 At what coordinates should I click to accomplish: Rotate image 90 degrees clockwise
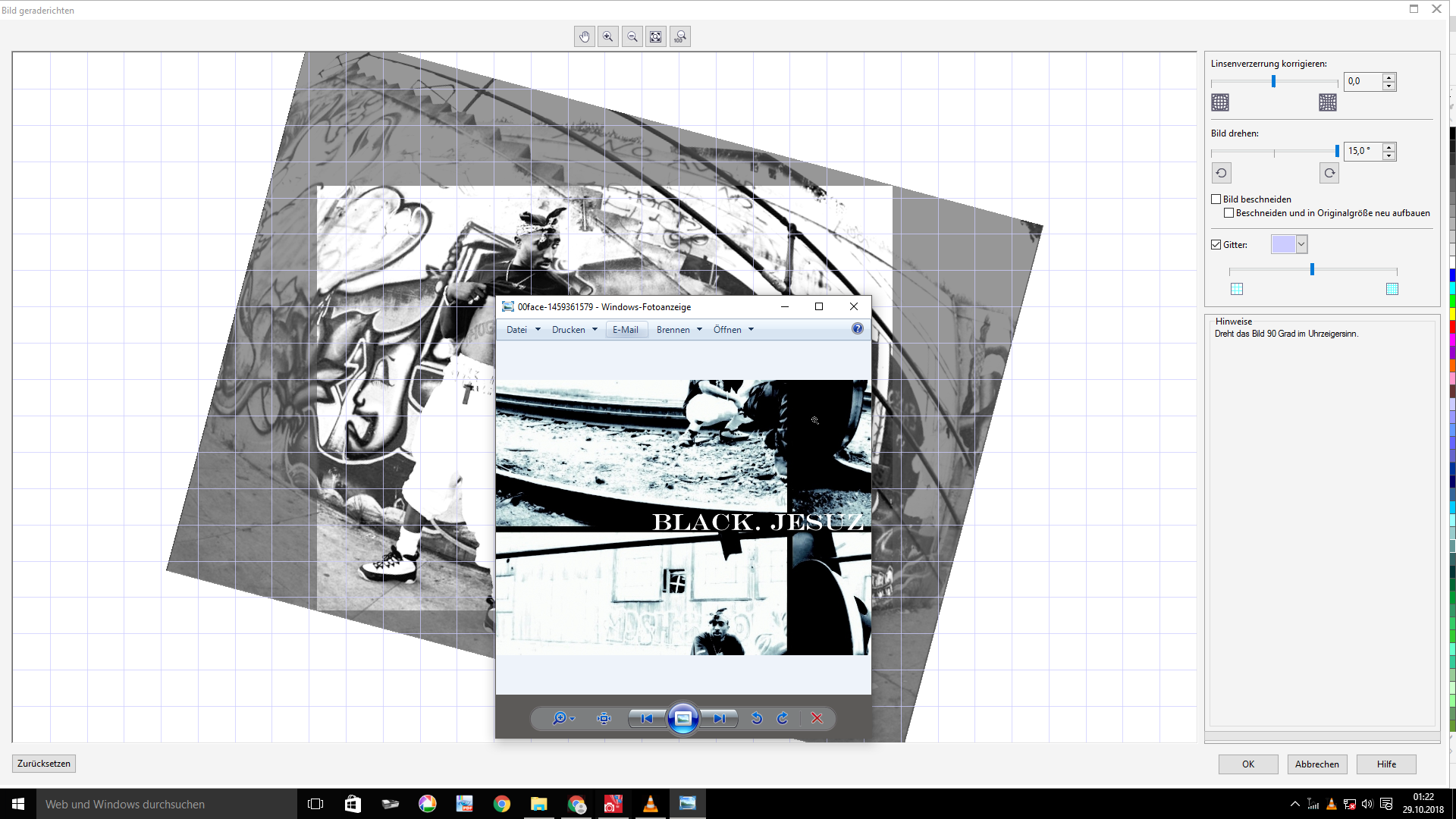1329,173
